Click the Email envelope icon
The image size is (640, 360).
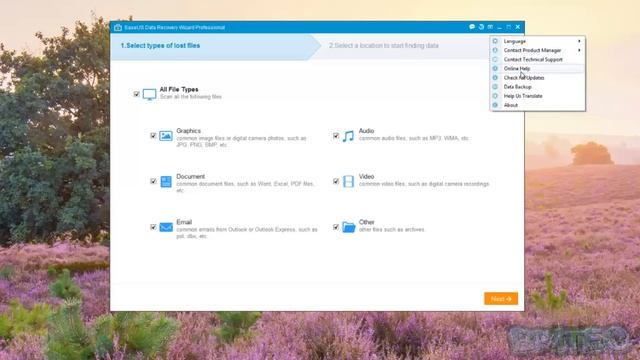click(166, 227)
